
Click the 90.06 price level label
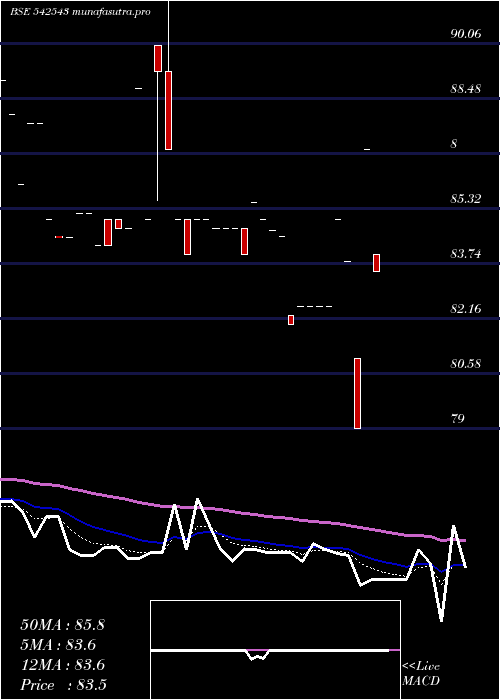tap(466, 34)
